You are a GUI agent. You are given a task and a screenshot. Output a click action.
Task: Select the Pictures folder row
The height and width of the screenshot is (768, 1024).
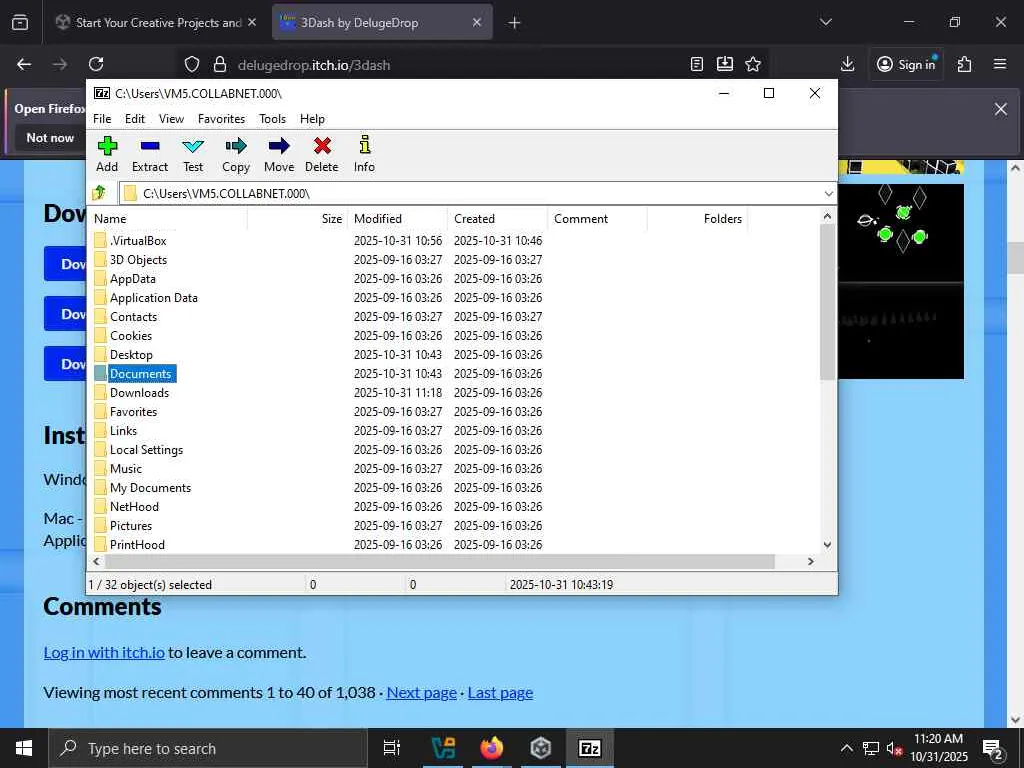click(454, 526)
